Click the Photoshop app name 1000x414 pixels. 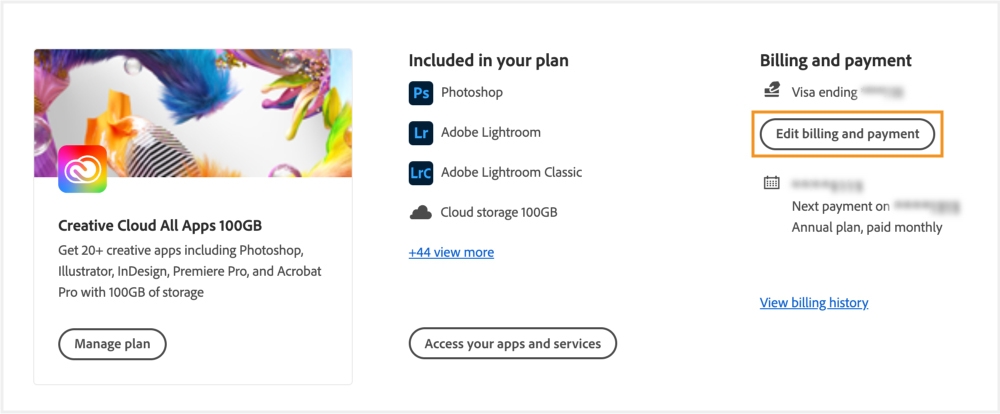[472, 92]
